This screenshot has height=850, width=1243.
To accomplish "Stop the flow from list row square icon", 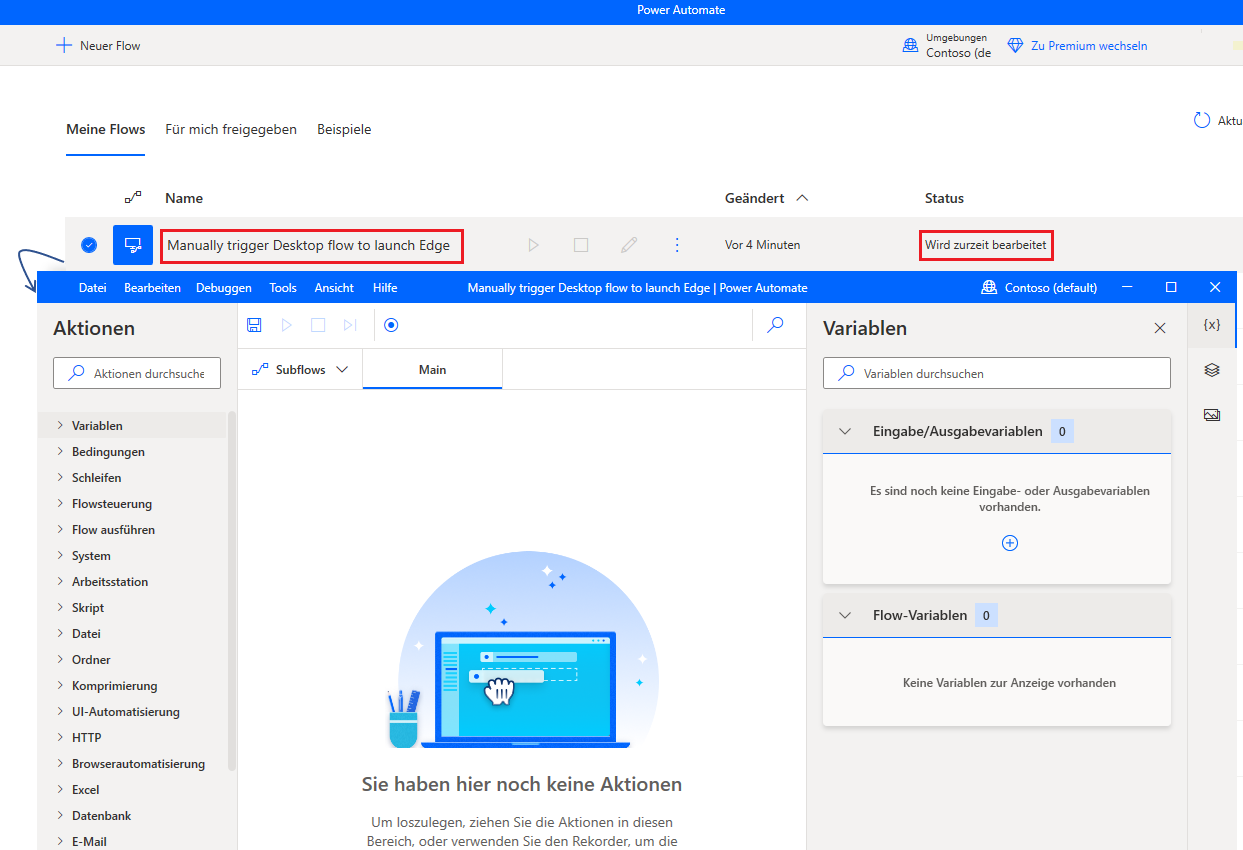I will pyautogui.click(x=581, y=245).
